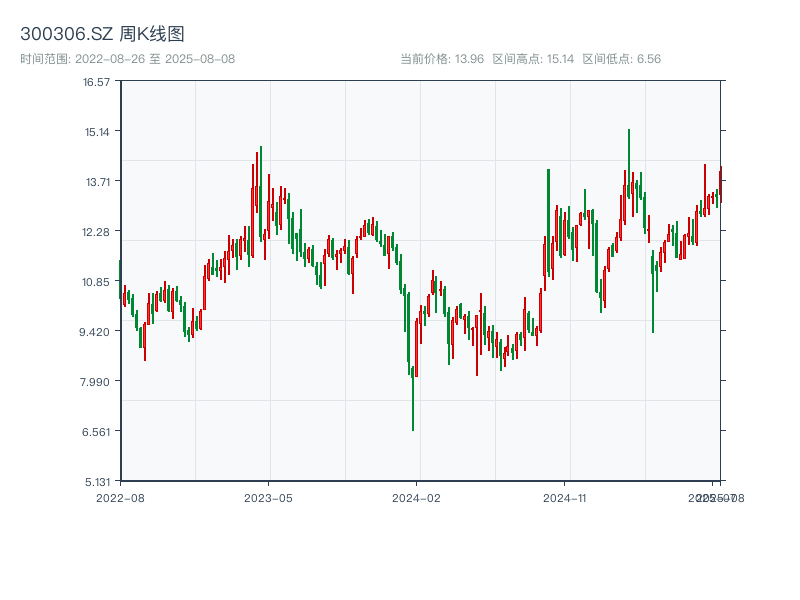Select the 10.85 y-axis tick label

[97, 282]
